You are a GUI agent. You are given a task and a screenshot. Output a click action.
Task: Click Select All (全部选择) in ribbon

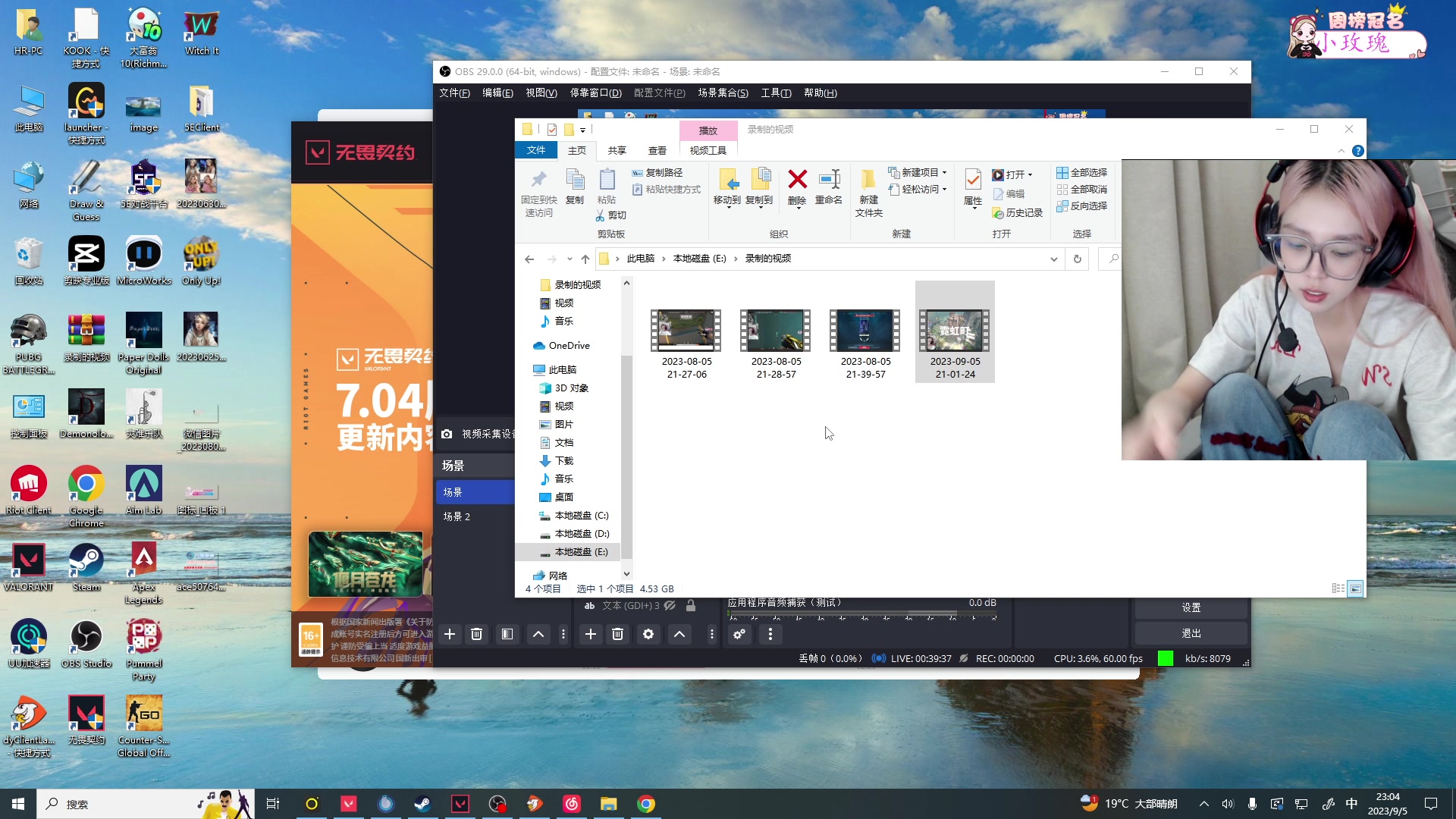click(1082, 173)
